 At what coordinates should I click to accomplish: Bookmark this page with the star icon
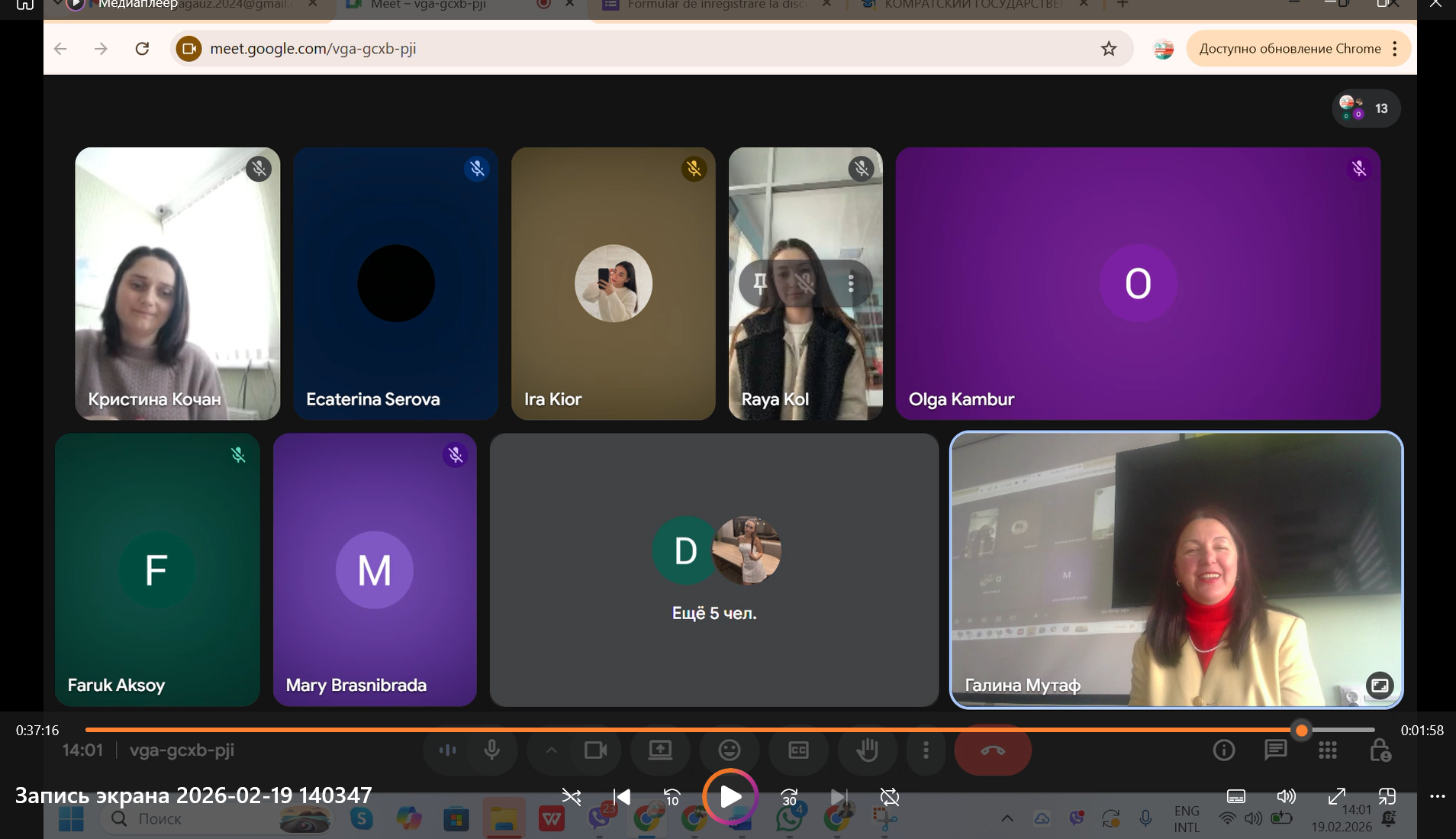click(x=1109, y=49)
